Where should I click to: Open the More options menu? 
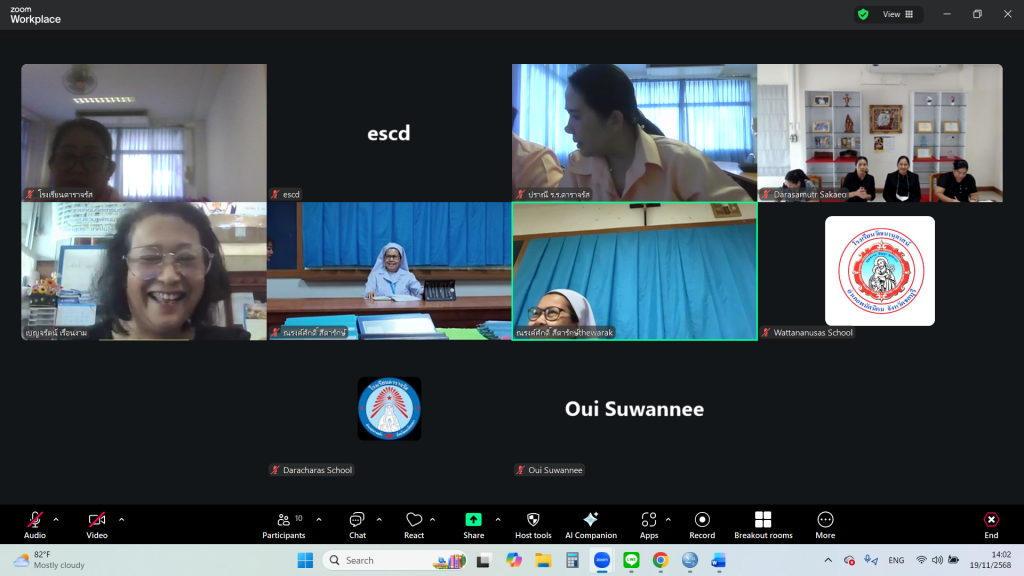825,524
